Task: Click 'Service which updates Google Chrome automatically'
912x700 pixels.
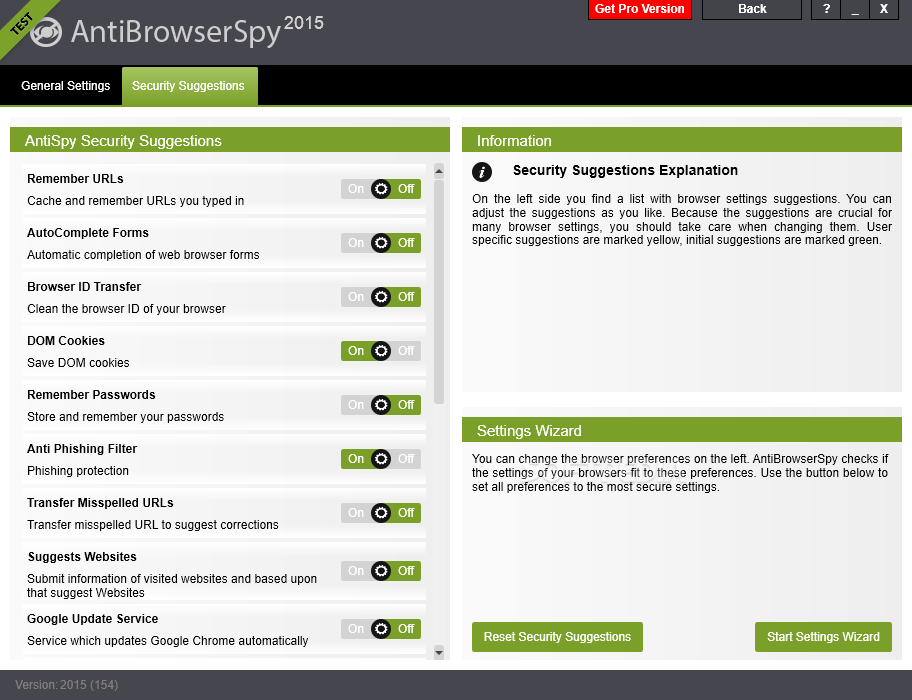Action: click(168, 641)
